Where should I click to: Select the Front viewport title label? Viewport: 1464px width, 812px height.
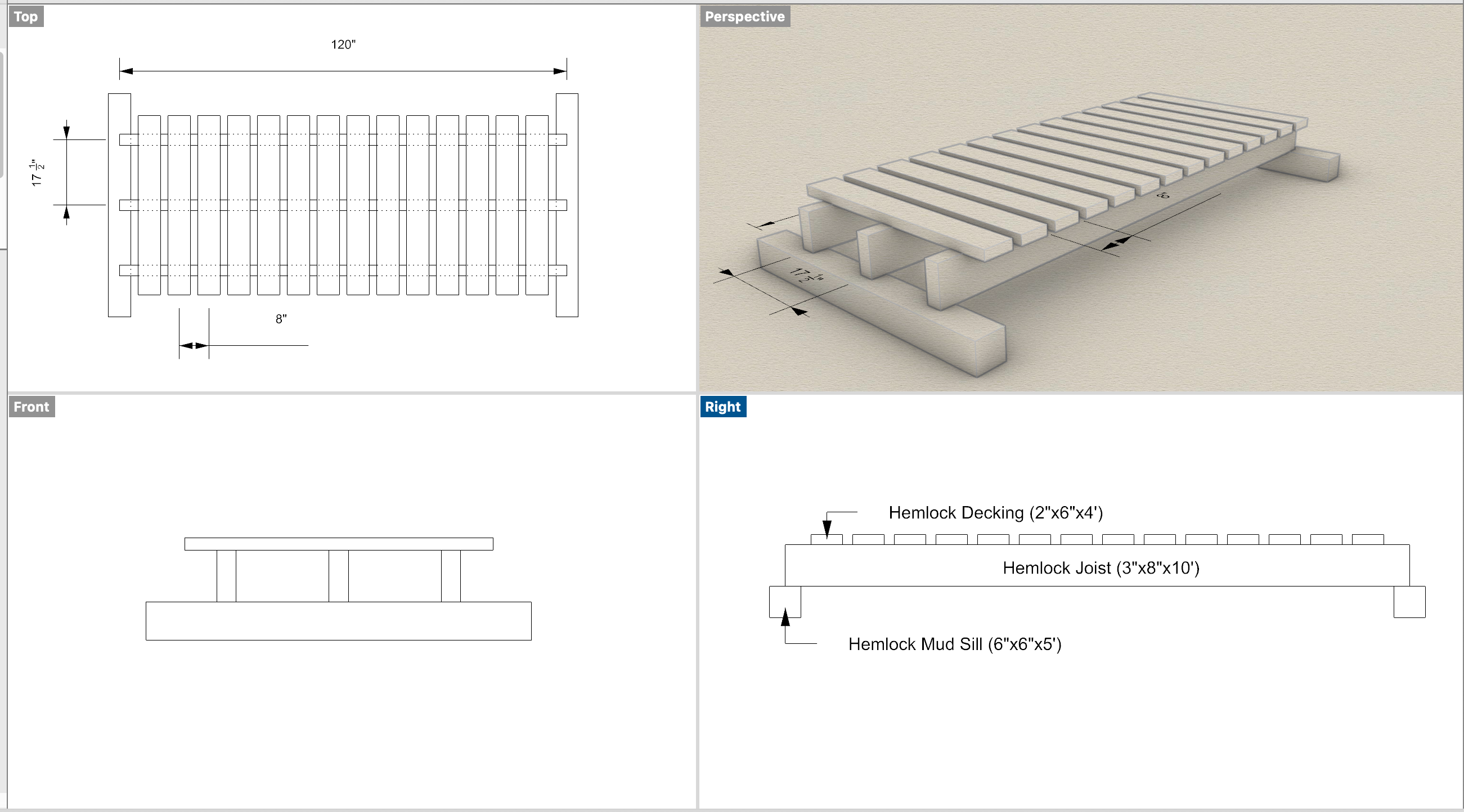coord(32,407)
